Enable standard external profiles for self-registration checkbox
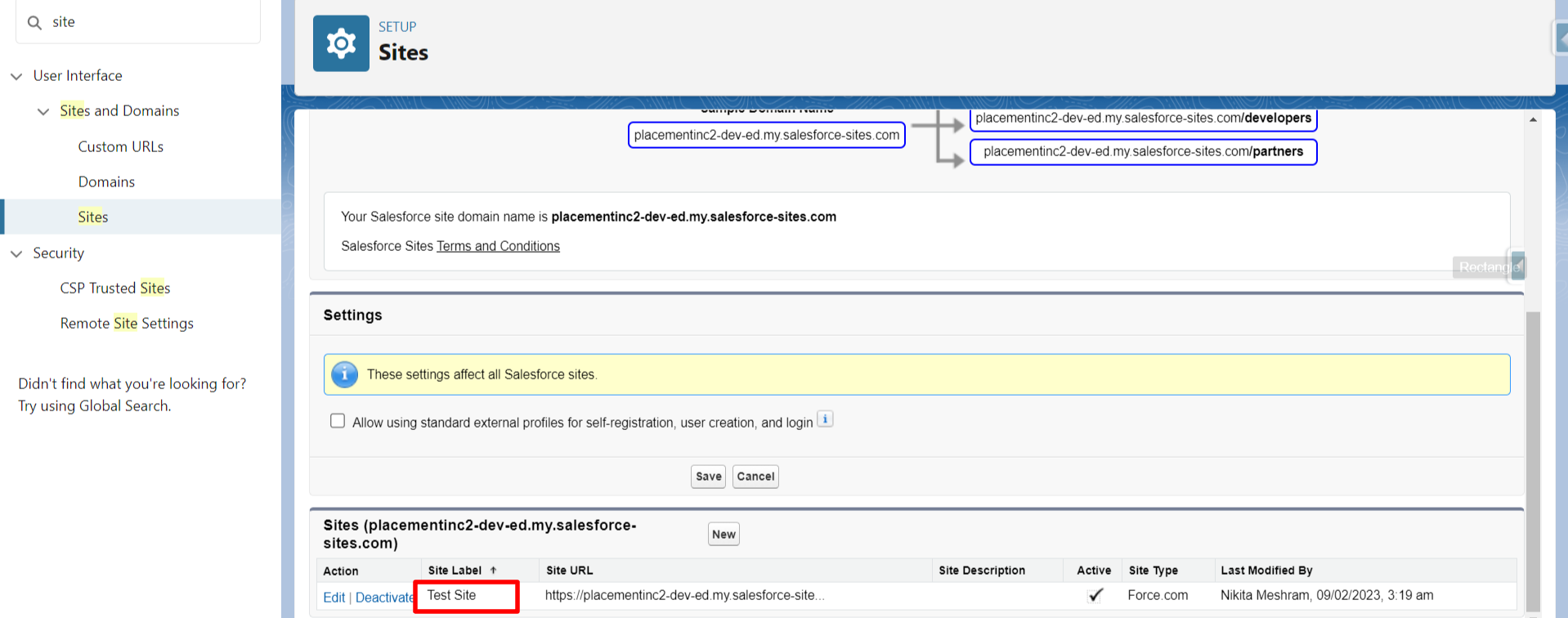 coord(338,421)
